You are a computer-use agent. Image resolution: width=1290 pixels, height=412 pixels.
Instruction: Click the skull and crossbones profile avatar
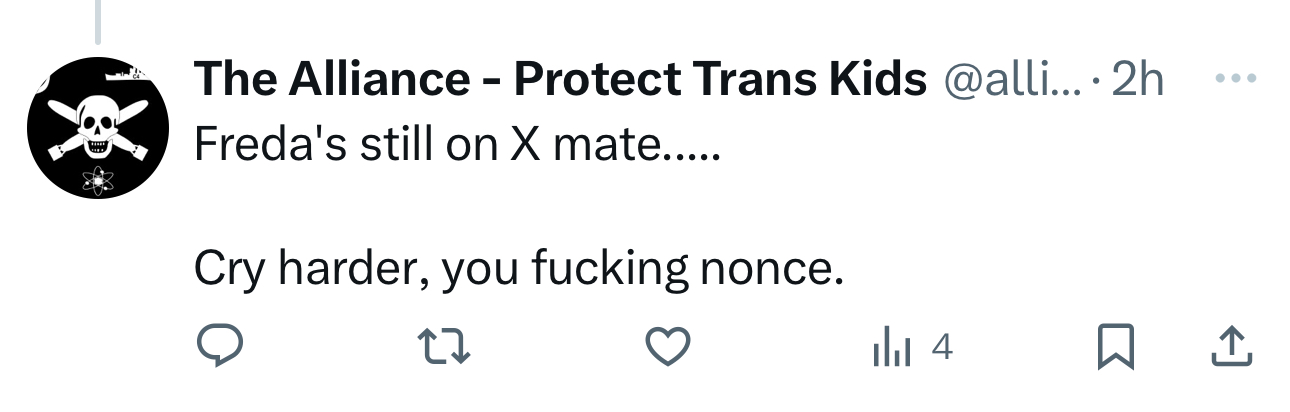[98, 127]
